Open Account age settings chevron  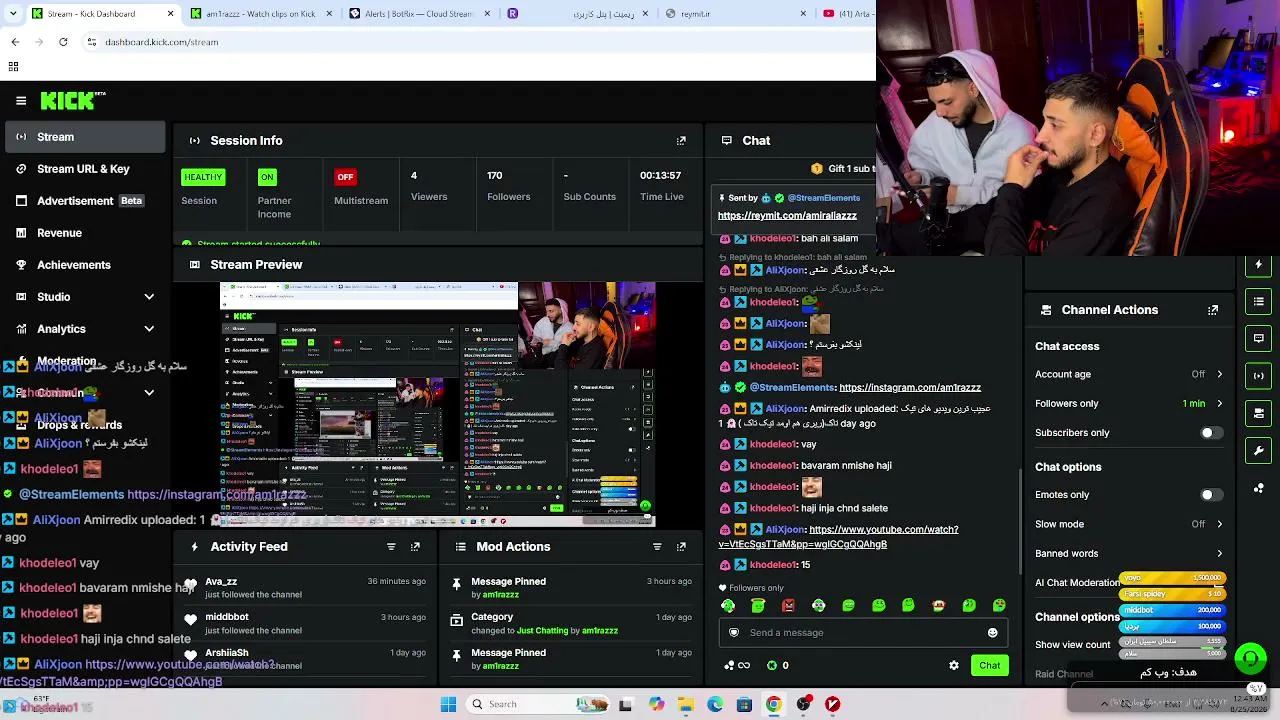pos(1219,374)
